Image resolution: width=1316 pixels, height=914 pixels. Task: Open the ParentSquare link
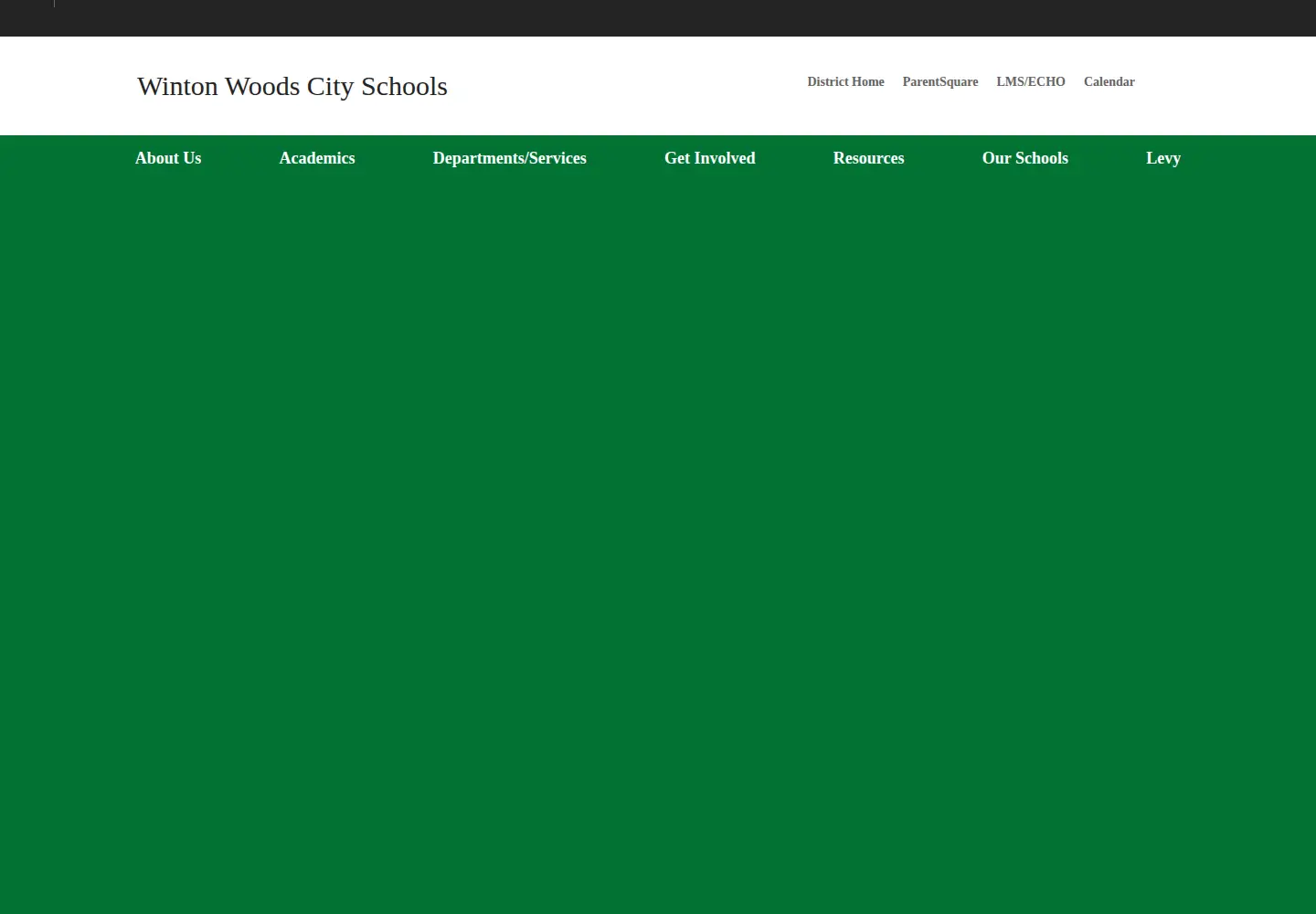pyautogui.click(x=940, y=81)
